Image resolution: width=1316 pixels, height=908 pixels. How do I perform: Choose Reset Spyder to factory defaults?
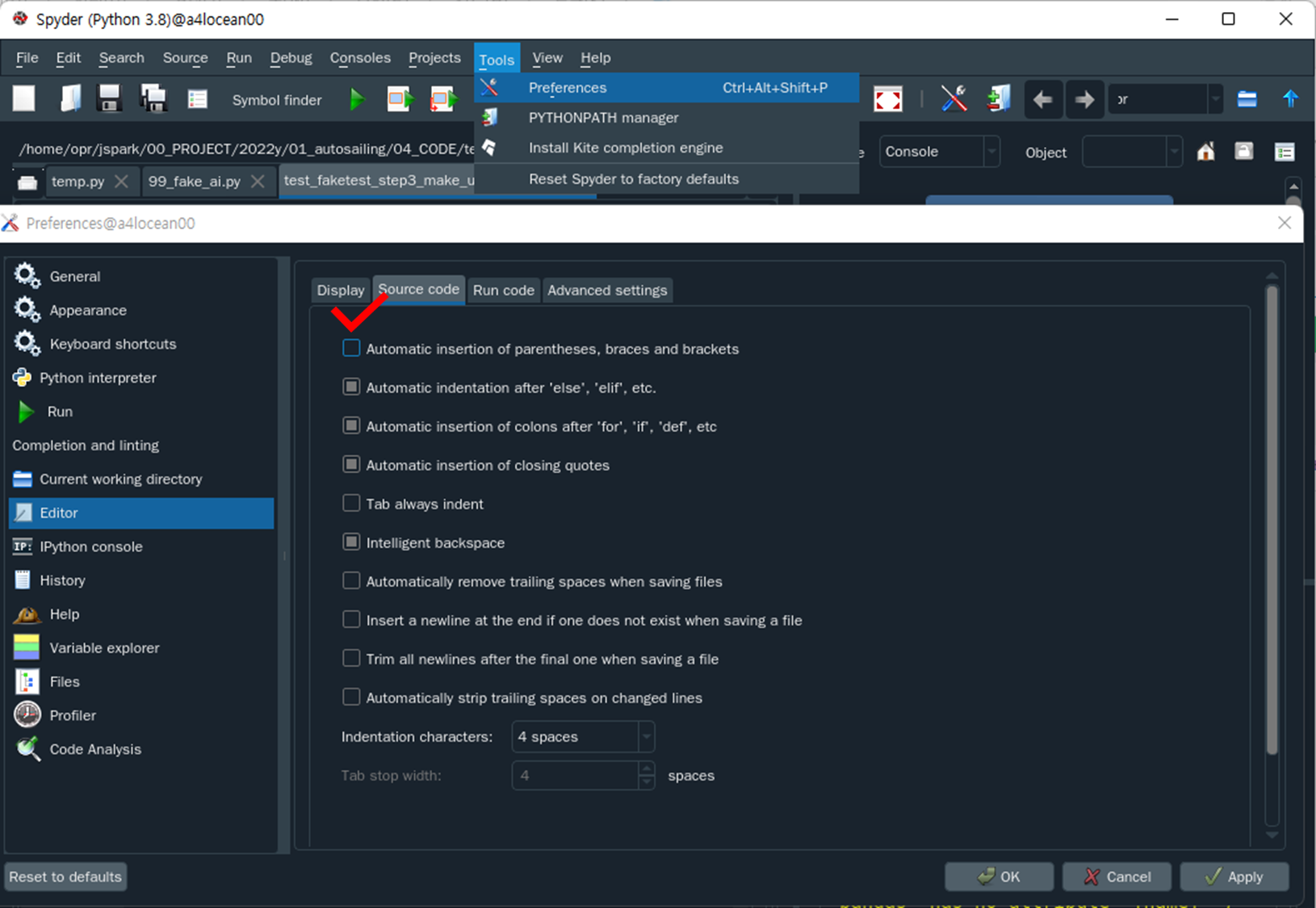[667, 179]
